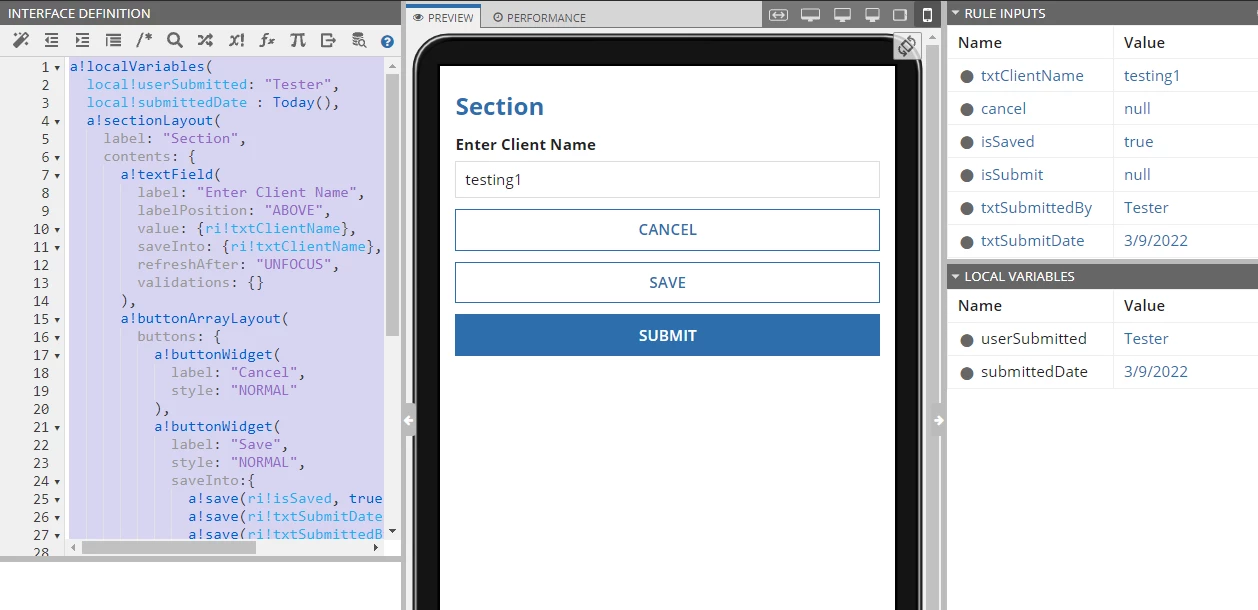Click the CANCEL button in preview
Image resolution: width=1258 pixels, height=610 pixels.
(x=667, y=230)
